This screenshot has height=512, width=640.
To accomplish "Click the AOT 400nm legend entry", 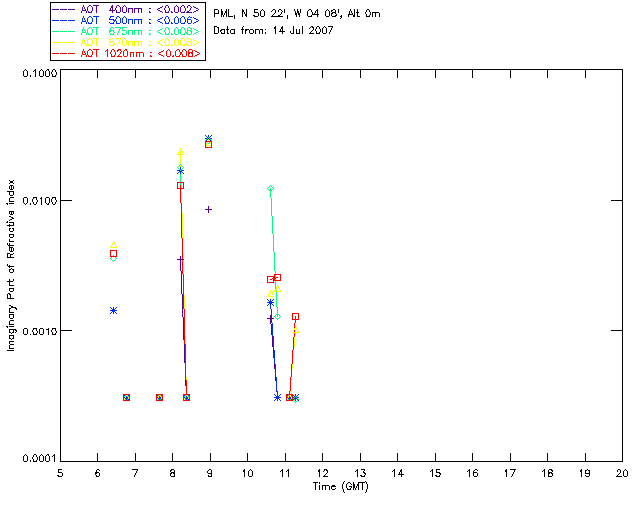I will [x=126, y=9].
